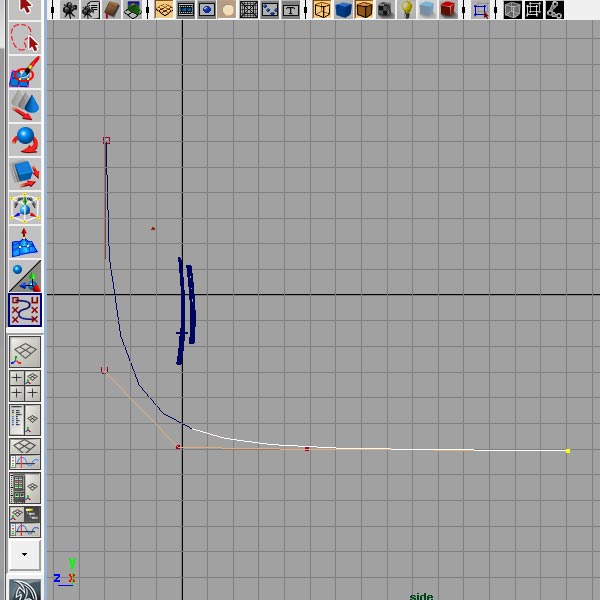Image resolution: width=600 pixels, height=600 pixels.
Task: Toggle the Gate Mask circle icon
Action: (228, 10)
